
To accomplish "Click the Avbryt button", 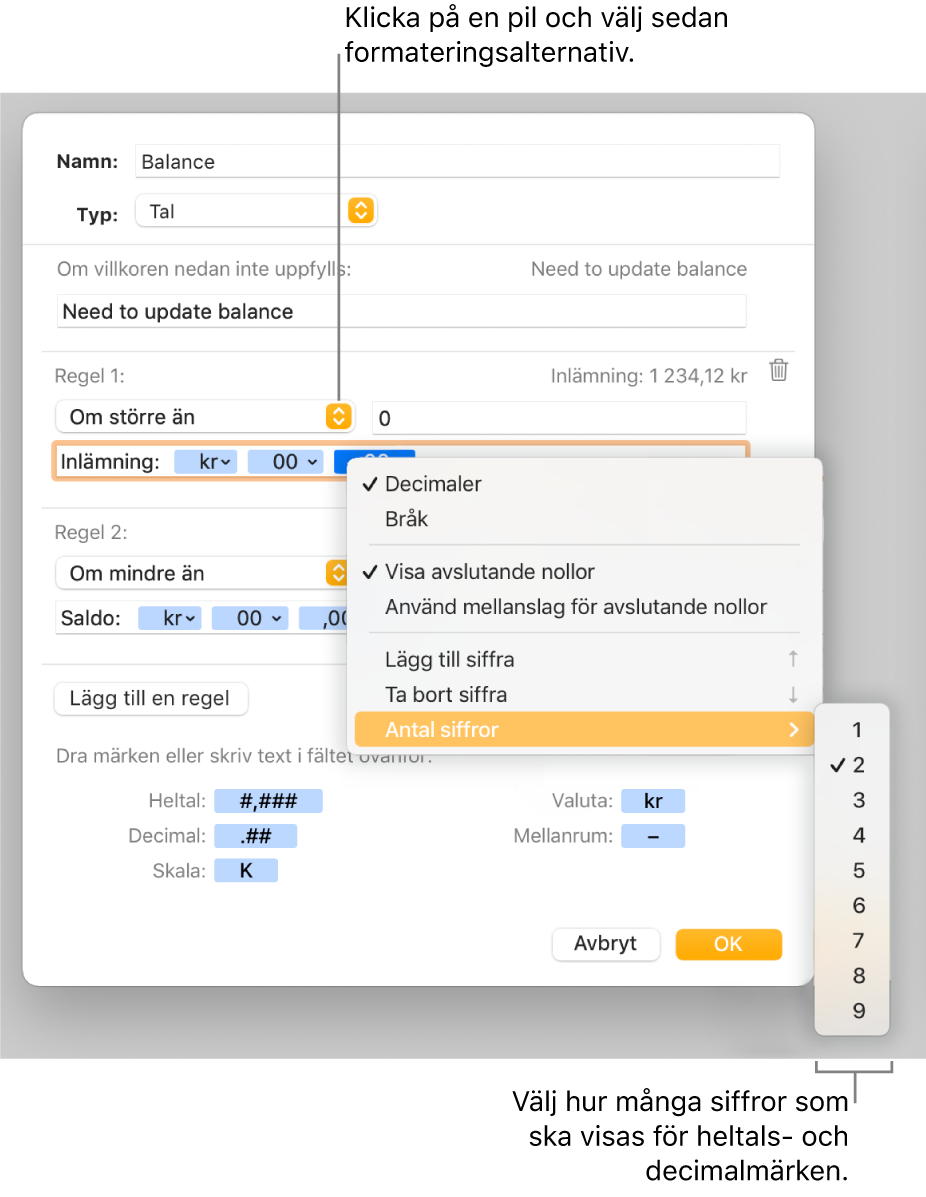I will click(x=605, y=944).
